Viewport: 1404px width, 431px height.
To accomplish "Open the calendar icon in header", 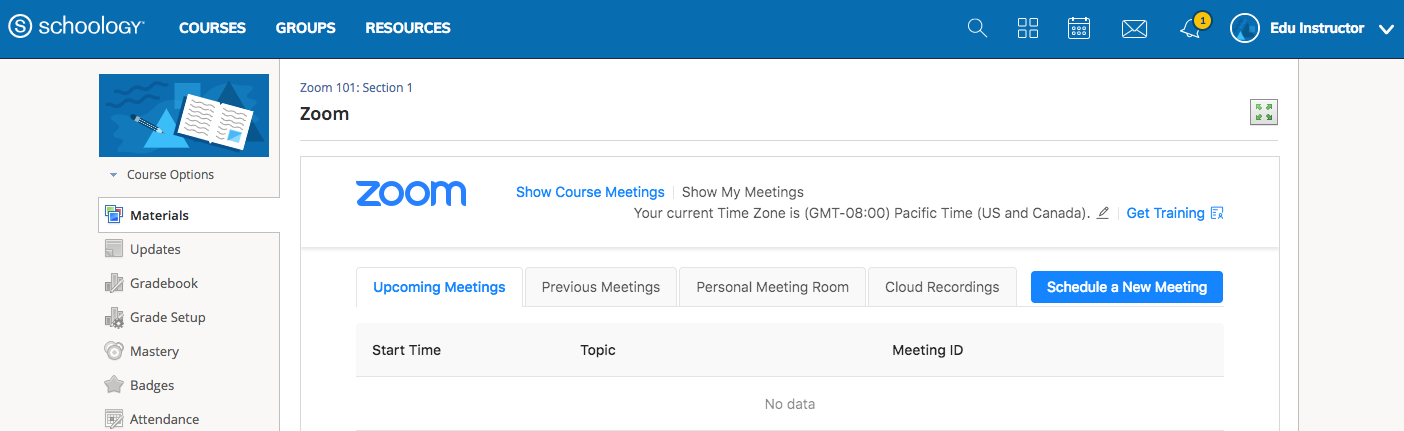I will coord(1079,28).
